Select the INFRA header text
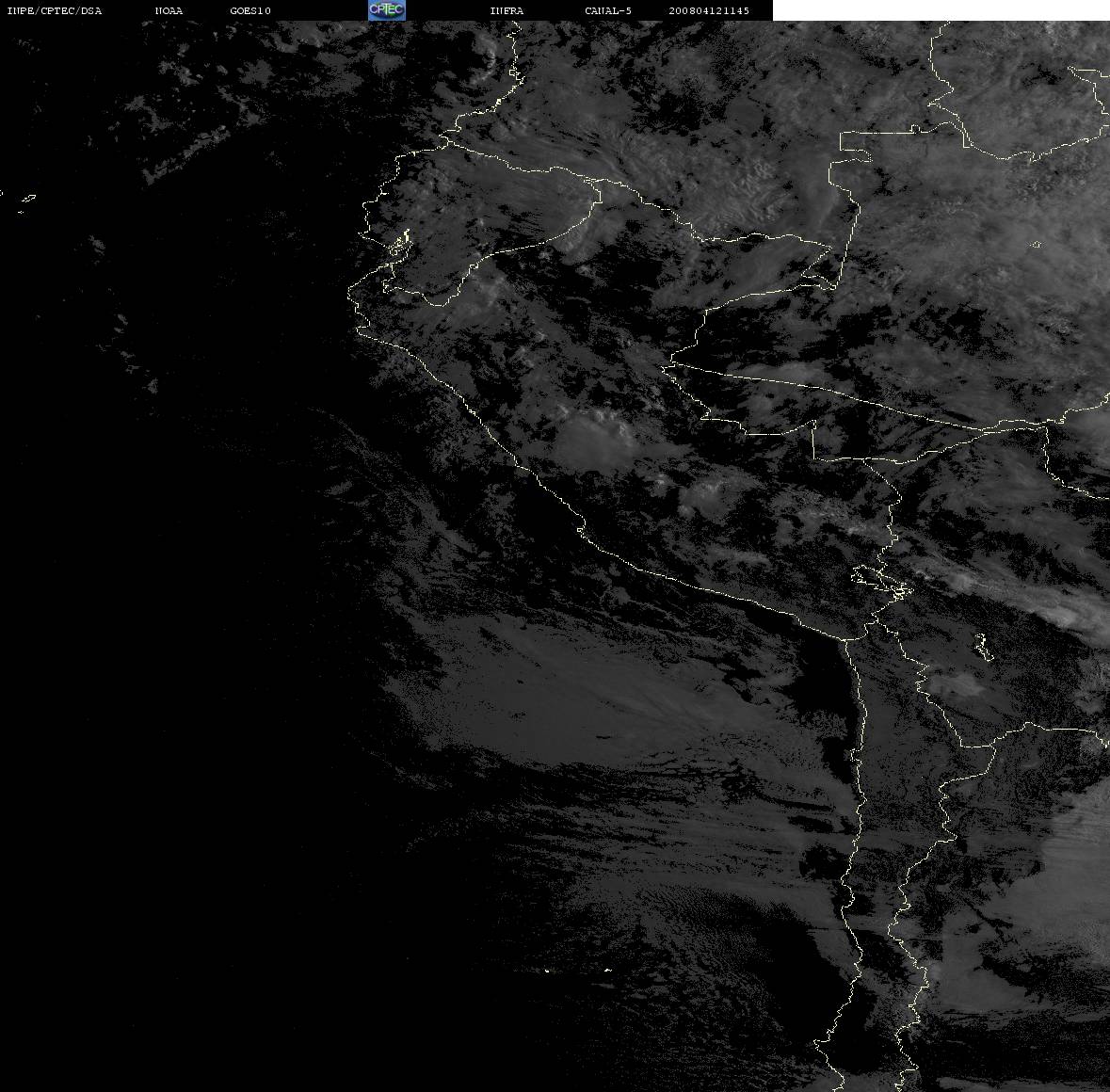The image size is (1110, 1092). point(507,10)
